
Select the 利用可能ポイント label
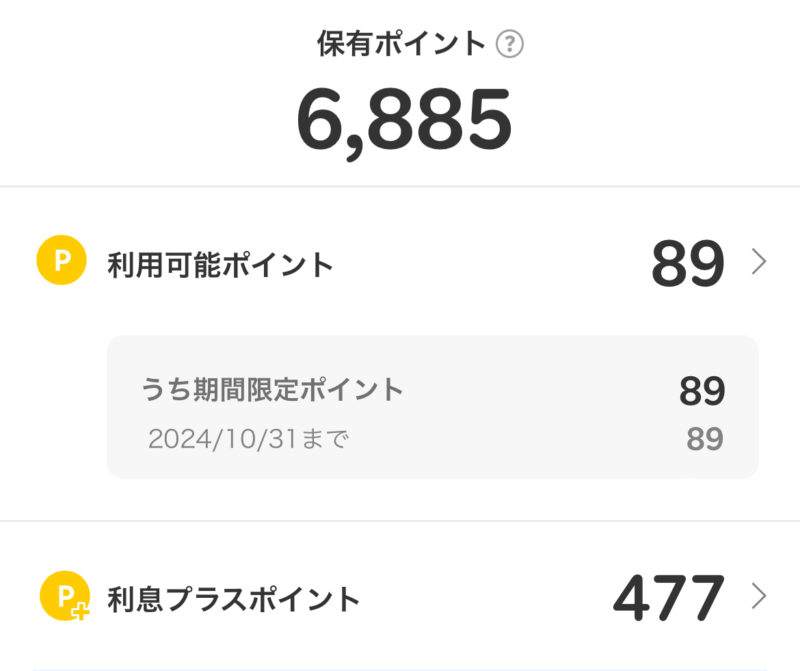(220, 265)
